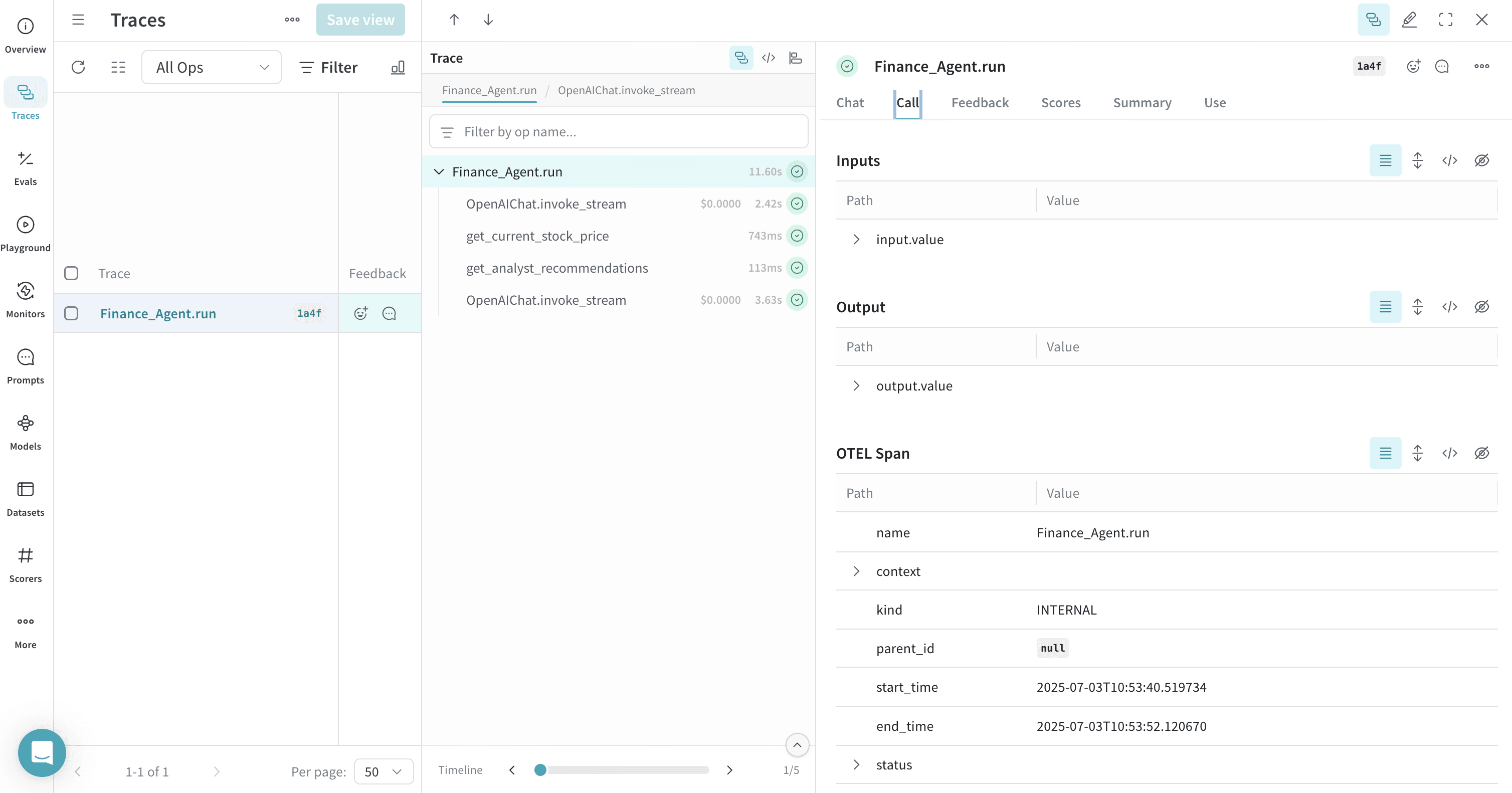Screen dimensions: 1512x793
Task: Switch to the Summary tab
Action: coord(1142,103)
